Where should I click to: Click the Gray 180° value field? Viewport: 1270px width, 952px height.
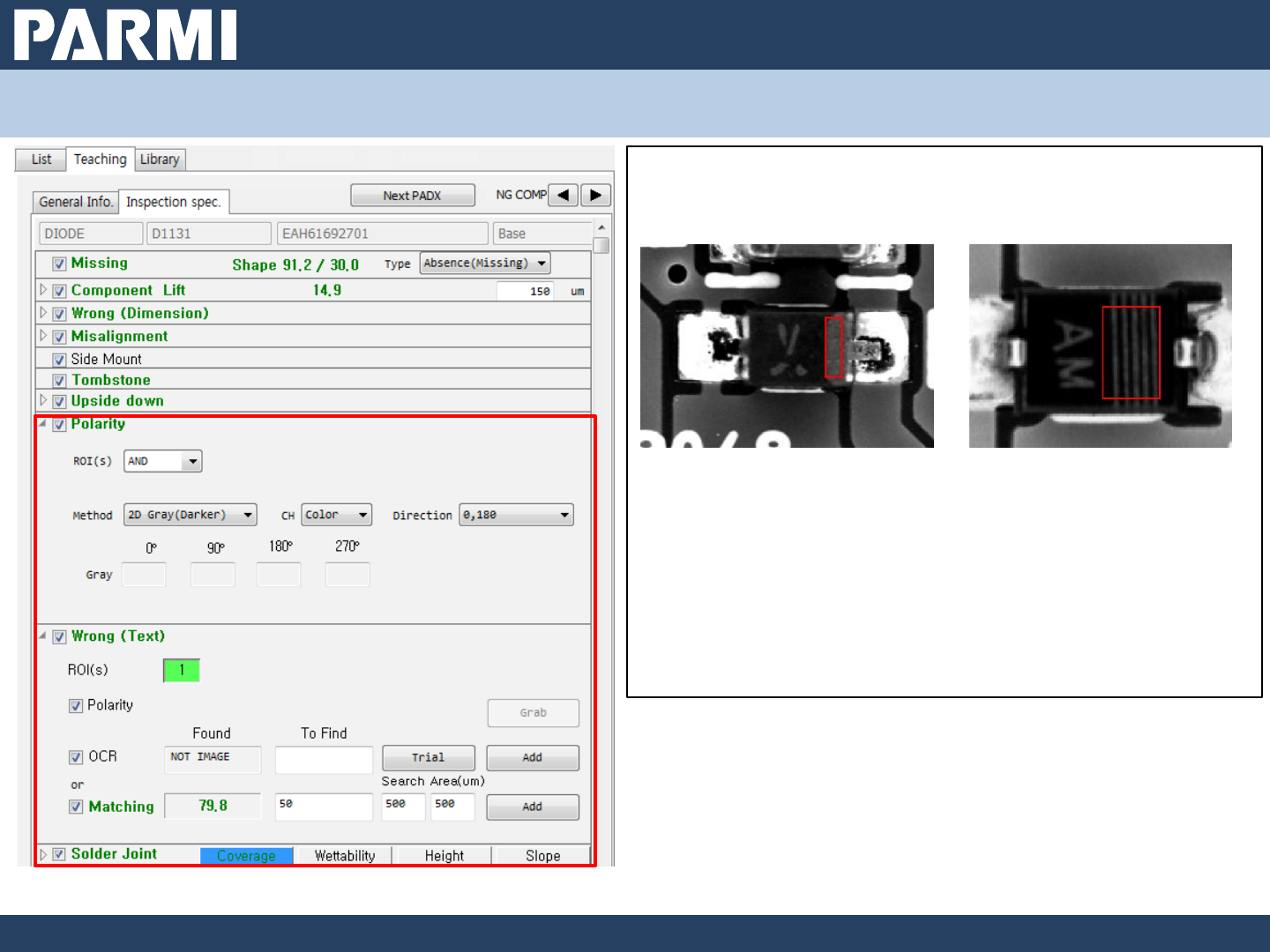[x=279, y=575]
